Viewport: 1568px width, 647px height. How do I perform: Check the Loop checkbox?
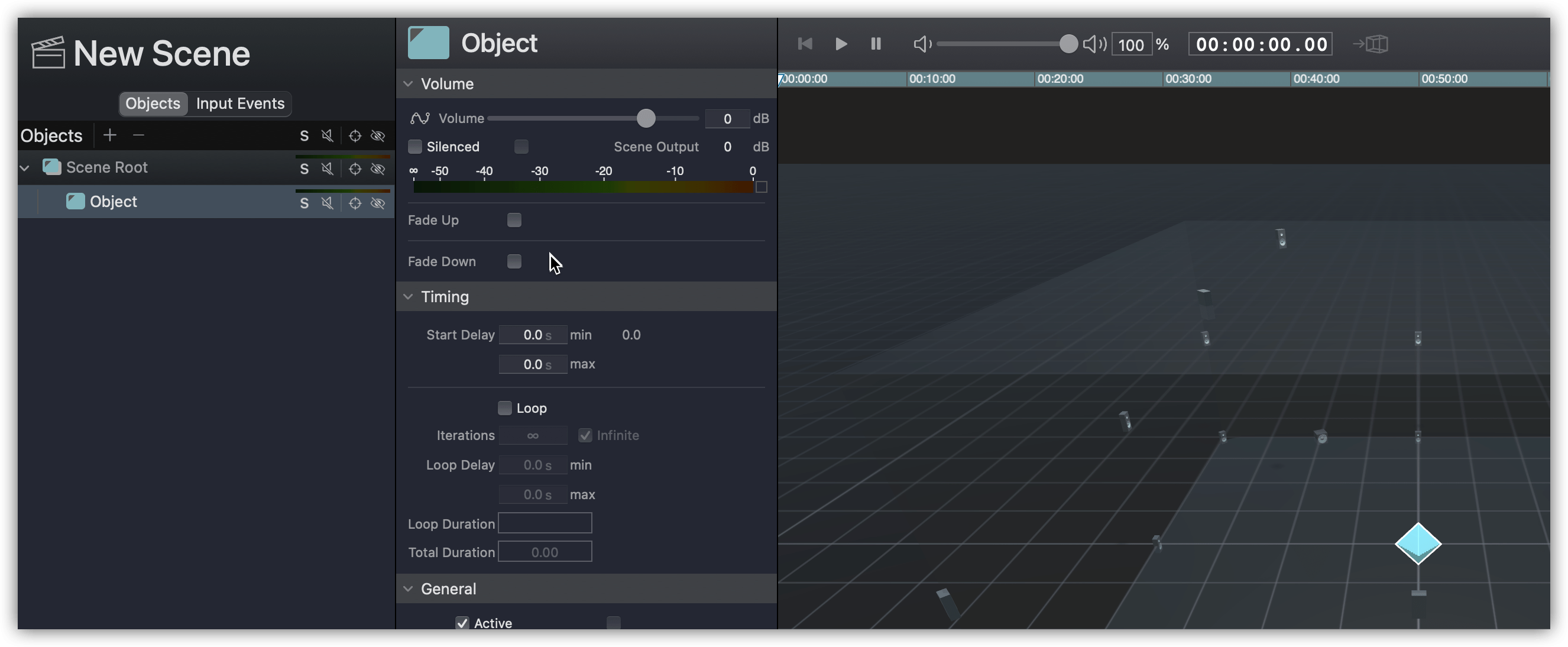point(504,408)
